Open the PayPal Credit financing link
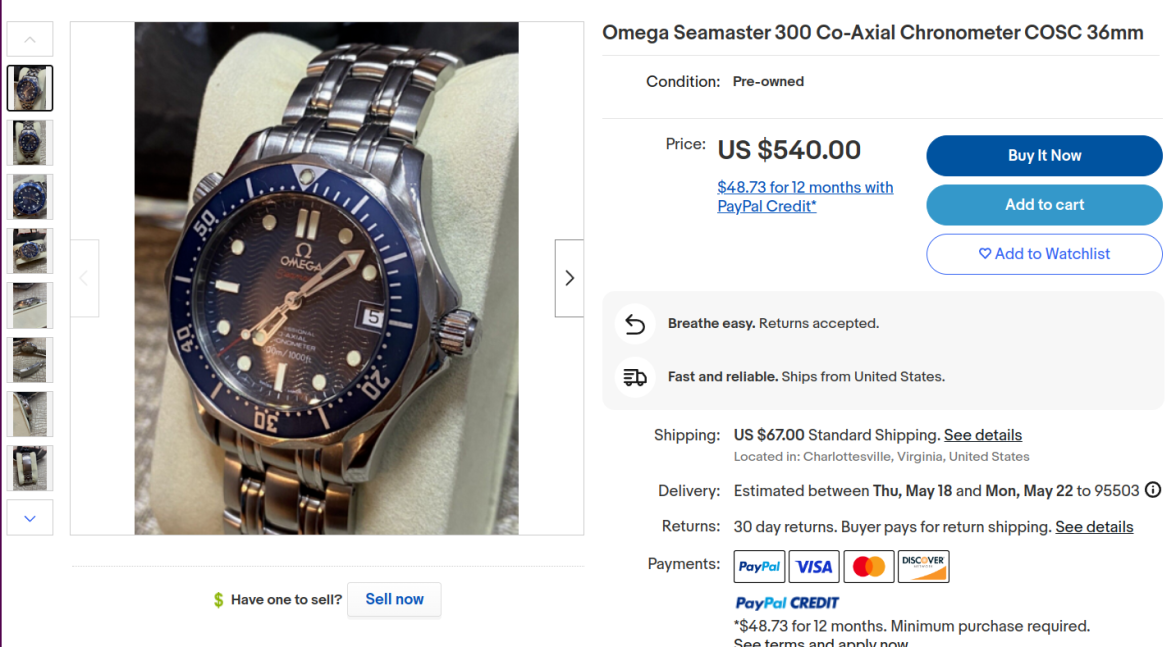Viewport: 1176px width, 647px height. (805, 197)
